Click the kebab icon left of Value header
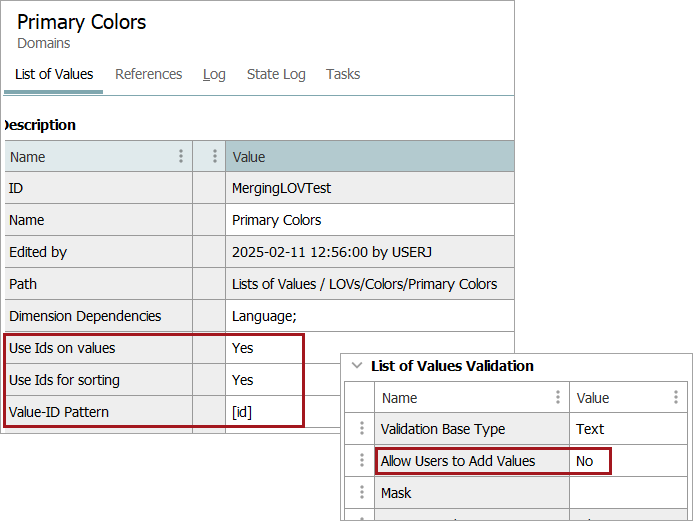Viewport: 693px width, 521px height. click(215, 156)
